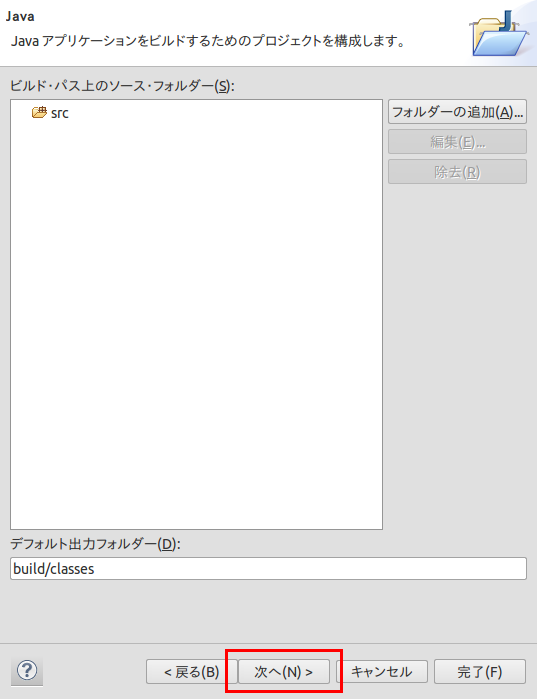Click the デフォルト出力フォルダー(D) label
Screen dimensions: 537x699
pos(95,543)
